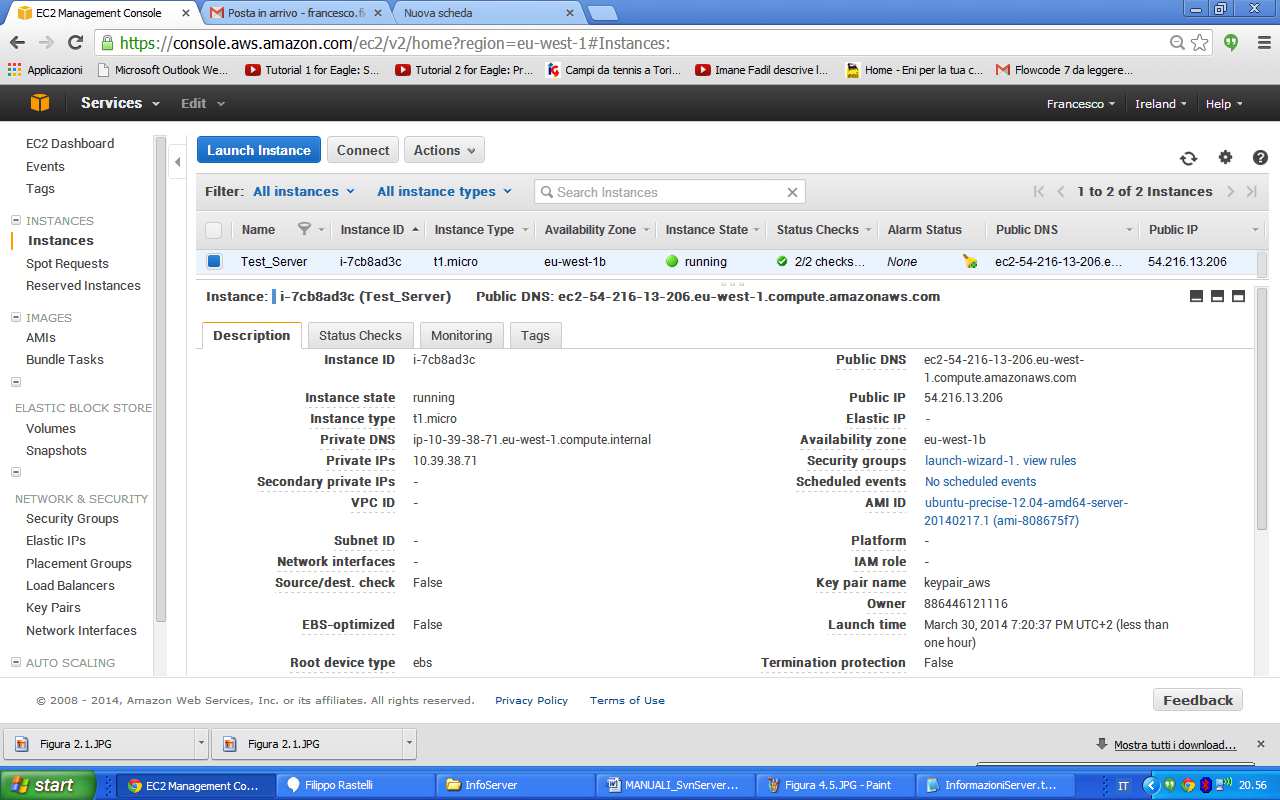1280x800 pixels.
Task: Switch to the Tags tab
Action: (x=535, y=335)
